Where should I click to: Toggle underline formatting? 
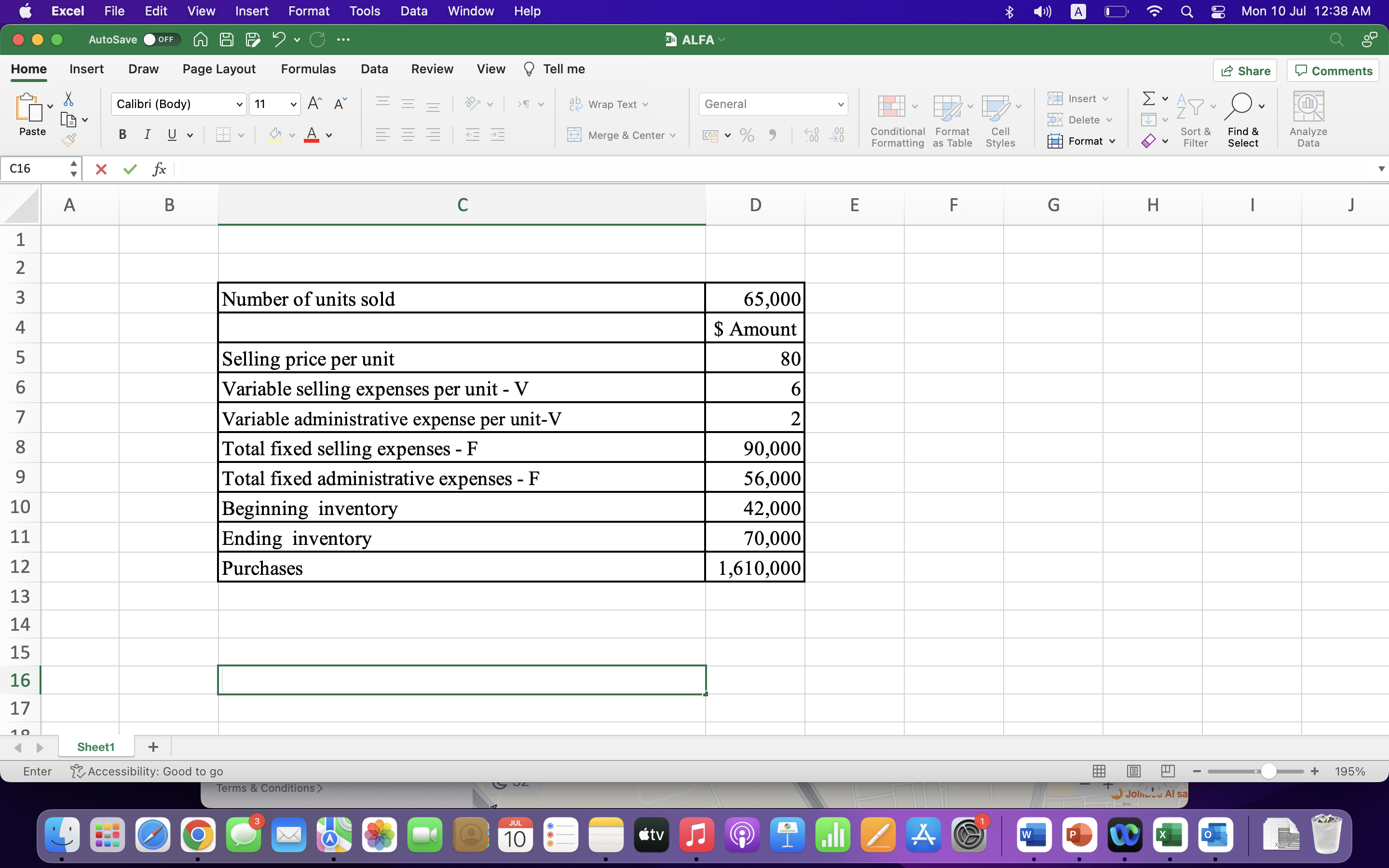pos(173,135)
